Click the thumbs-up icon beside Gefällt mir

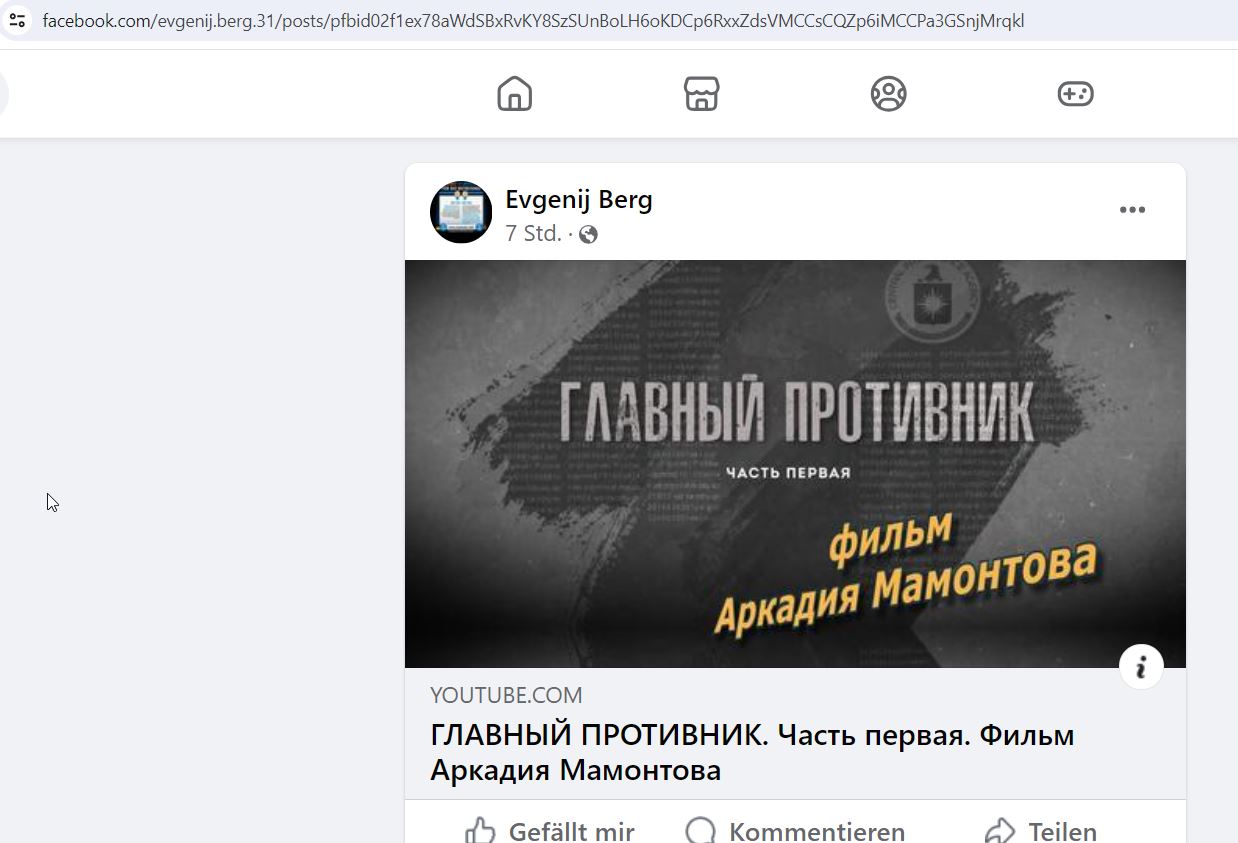point(481,831)
